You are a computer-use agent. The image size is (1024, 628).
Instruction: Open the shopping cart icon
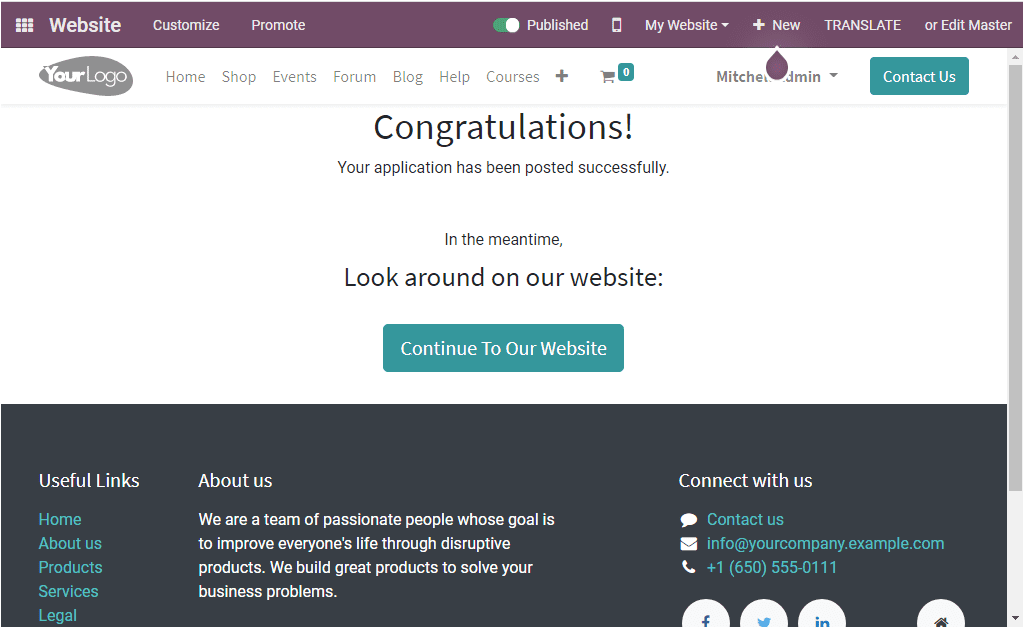click(607, 77)
